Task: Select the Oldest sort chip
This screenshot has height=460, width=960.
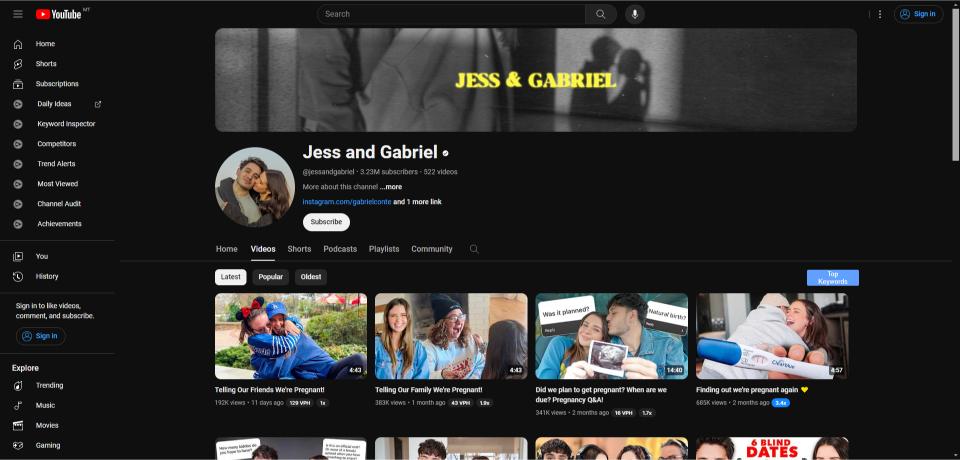Action: click(x=311, y=277)
